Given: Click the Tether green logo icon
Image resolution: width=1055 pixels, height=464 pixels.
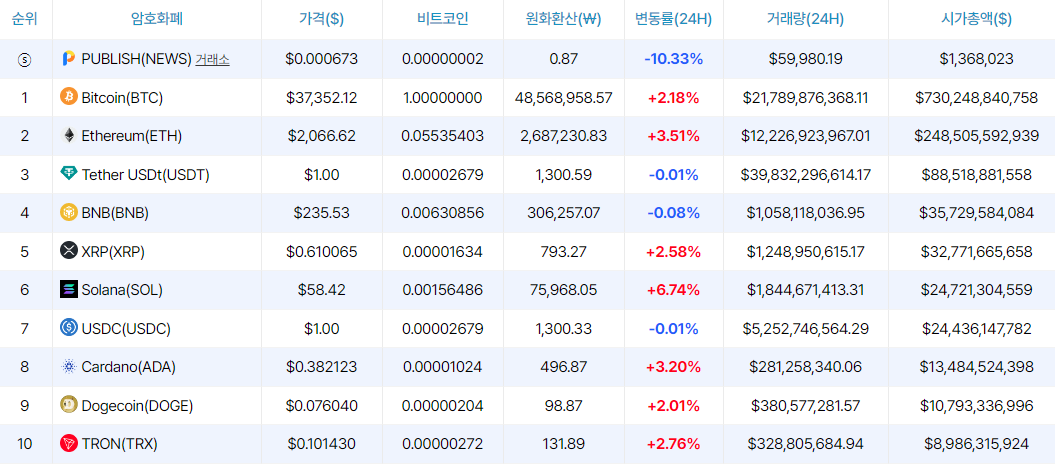Looking at the screenshot, I should pos(69,174).
